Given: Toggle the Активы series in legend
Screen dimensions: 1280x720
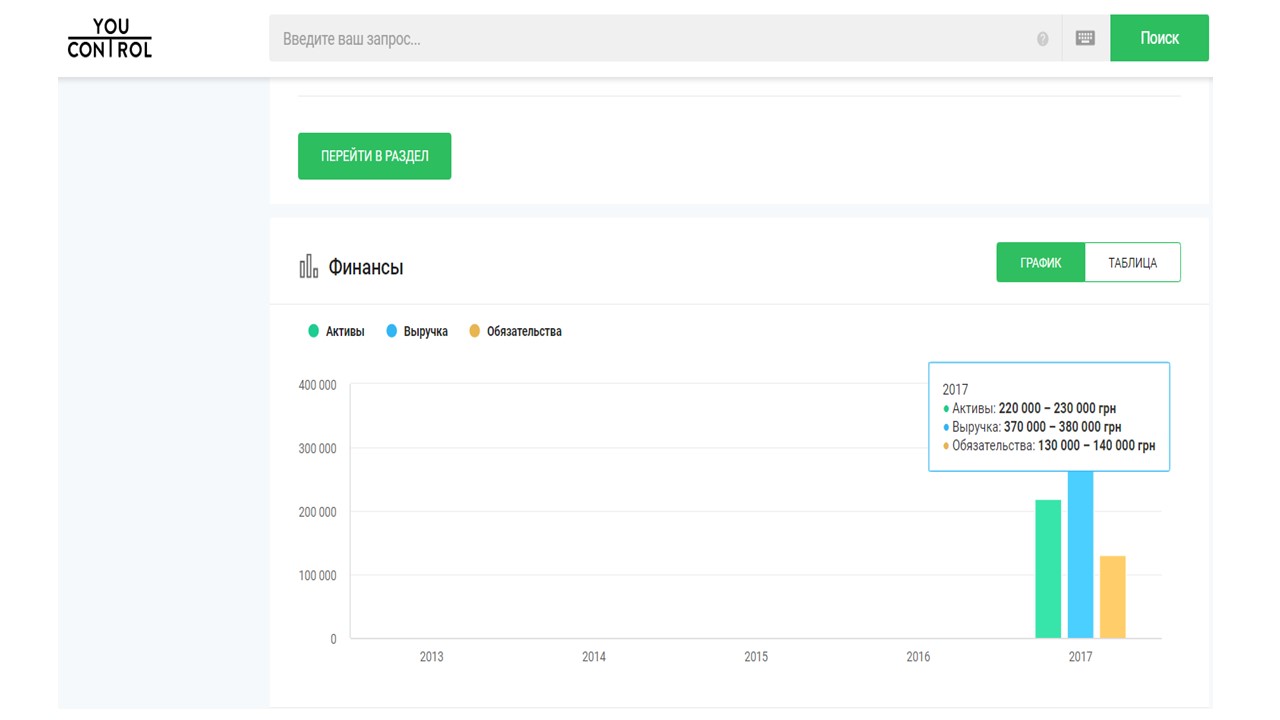Looking at the screenshot, I should point(336,331).
